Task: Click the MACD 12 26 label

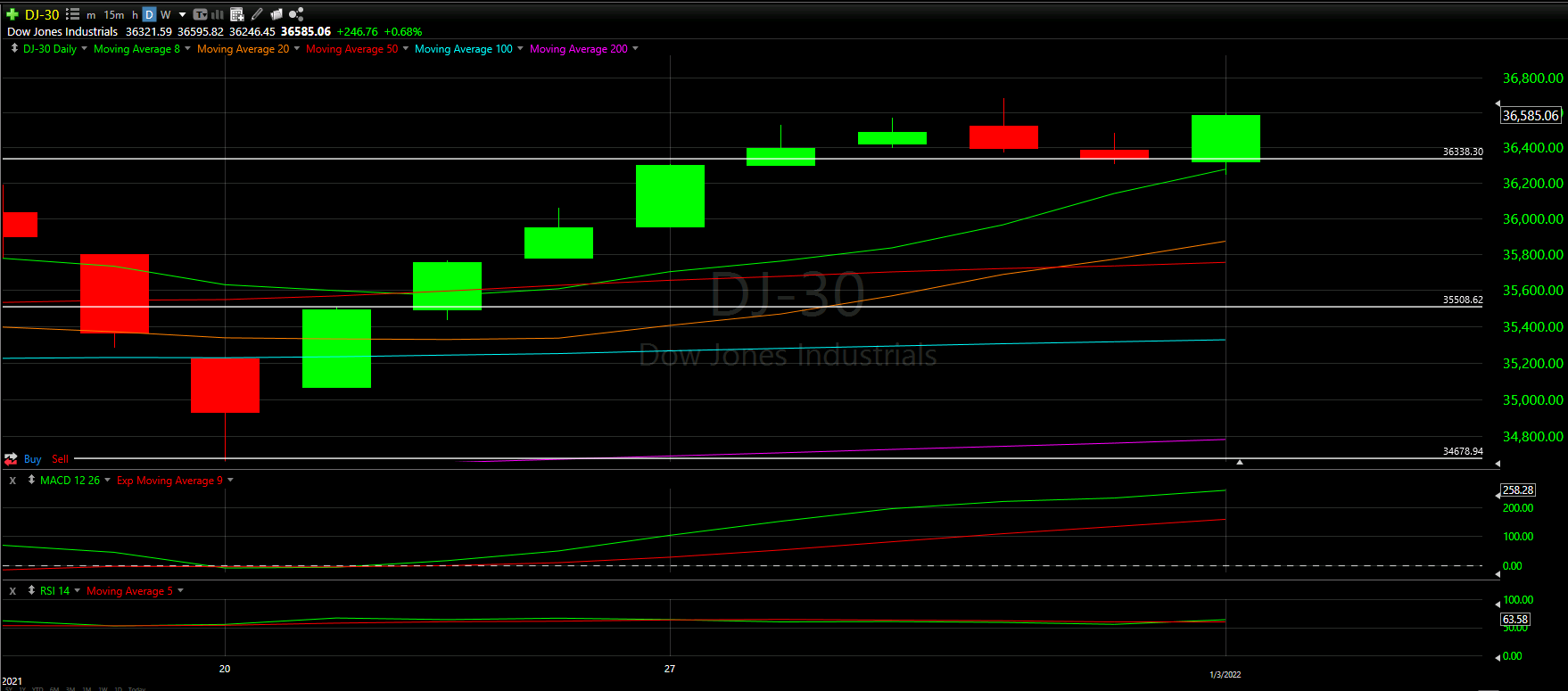Action: [x=70, y=481]
